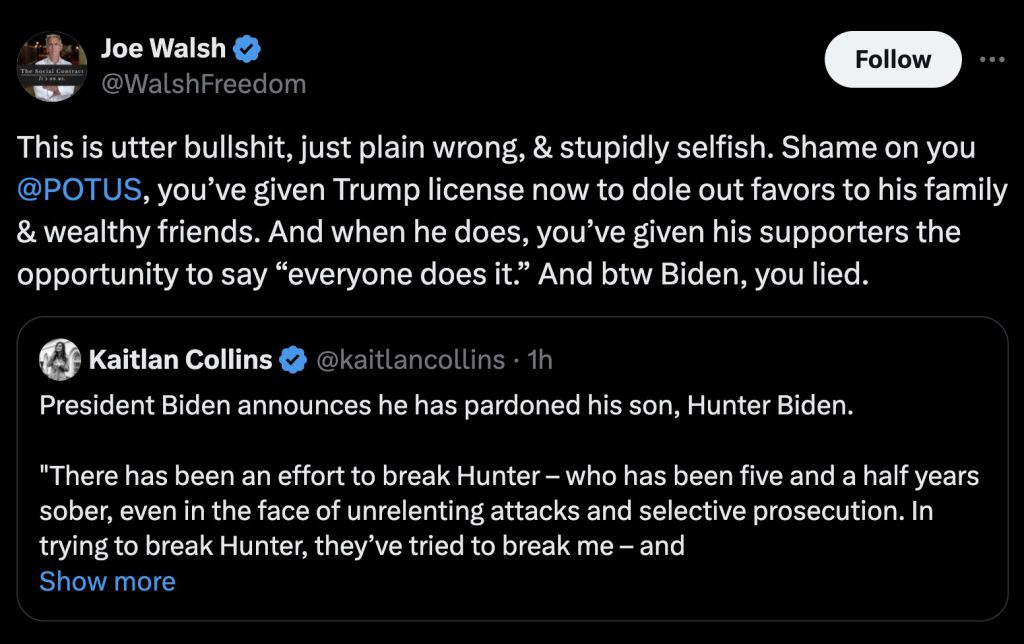Click the Joe Walsh display name

[x=164, y=47]
